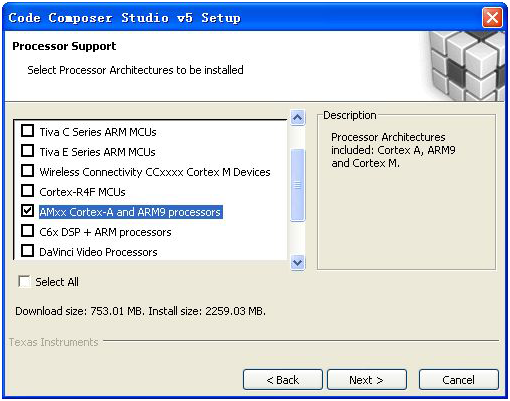Enable Wireless Connectivity CCxxxx Cortex M Devices
This screenshot has height=401, width=510.
point(27,171)
